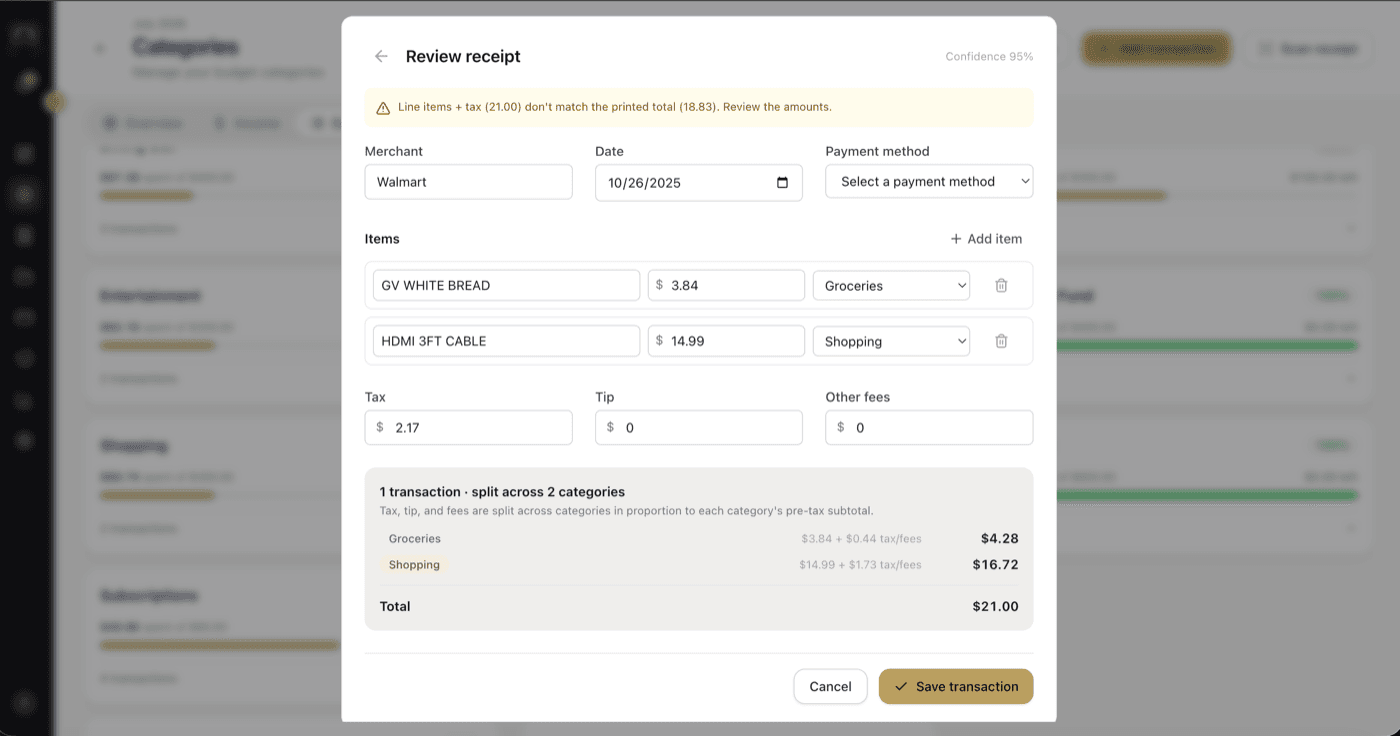Edit the Other fees amount field
Screen dimensions: 1400x736
pyautogui.click(x=929, y=428)
